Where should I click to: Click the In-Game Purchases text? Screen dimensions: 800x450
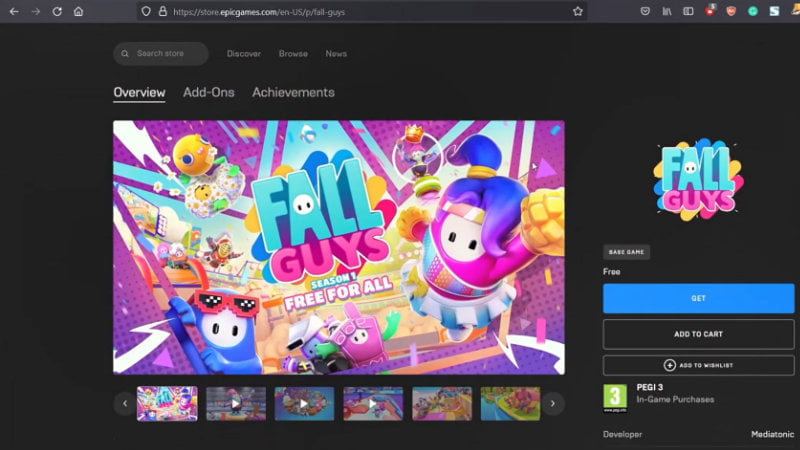click(x=675, y=399)
